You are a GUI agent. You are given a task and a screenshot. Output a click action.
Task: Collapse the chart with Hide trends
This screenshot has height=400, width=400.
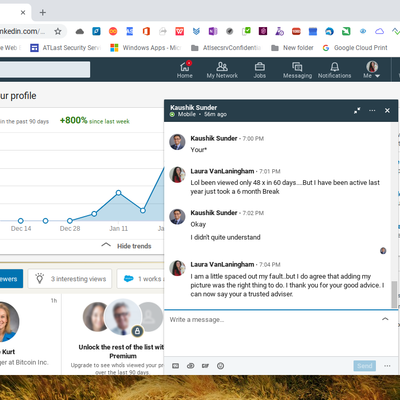(126, 246)
